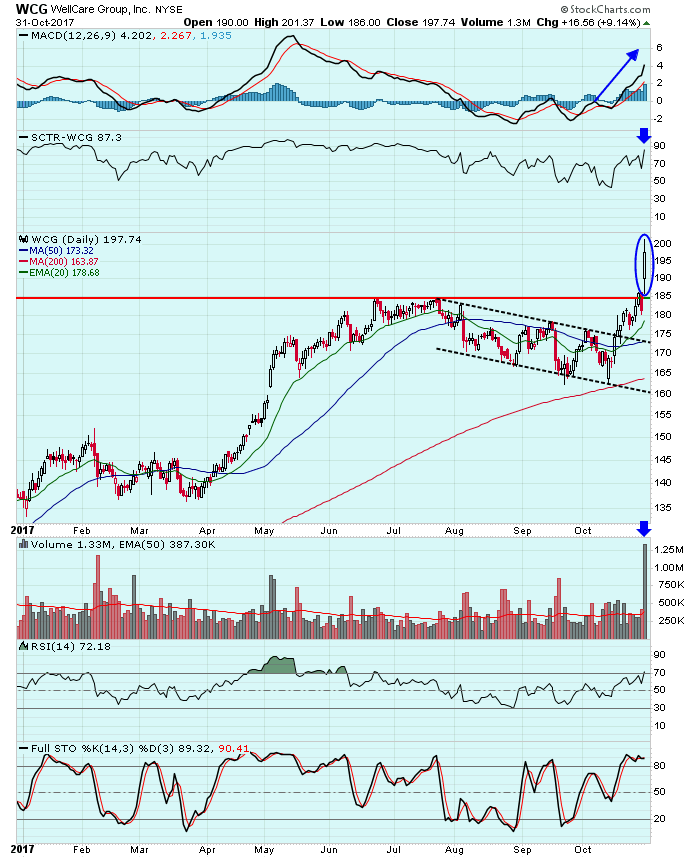Image resolution: width=700 pixels, height=858 pixels.
Task: Click the blue MACD histogram value 1.935
Action: [x=216, y=36]
